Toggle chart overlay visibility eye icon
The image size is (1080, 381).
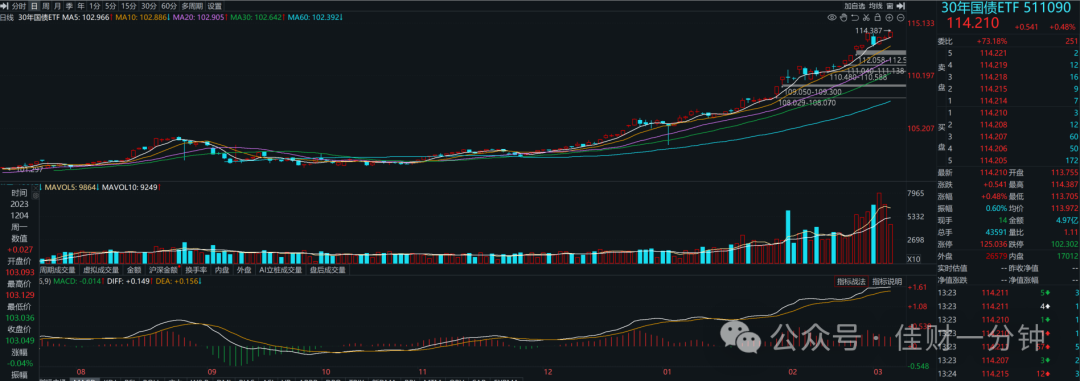(x=832, y=17)
